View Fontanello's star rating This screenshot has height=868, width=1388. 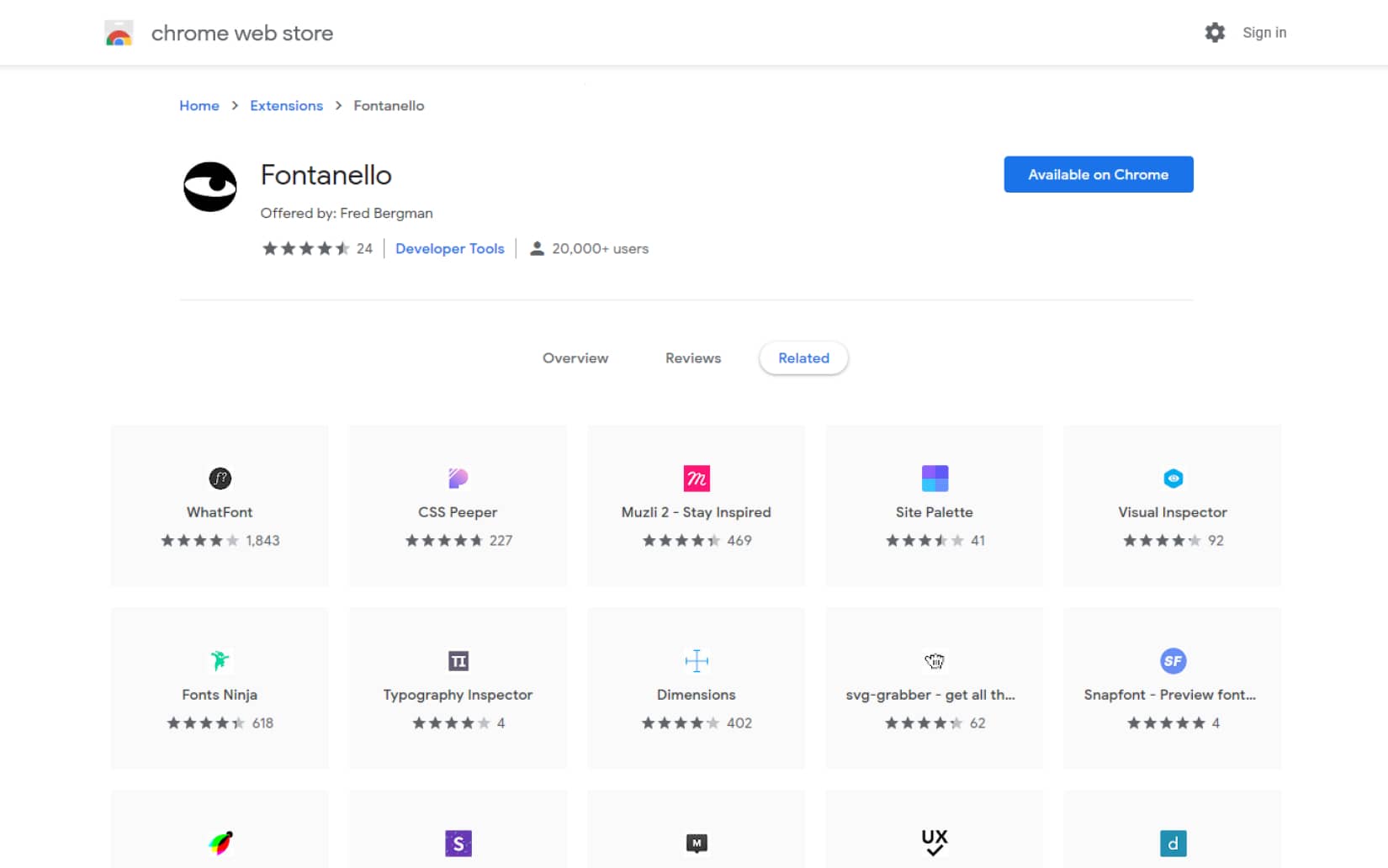click(307, 248)
